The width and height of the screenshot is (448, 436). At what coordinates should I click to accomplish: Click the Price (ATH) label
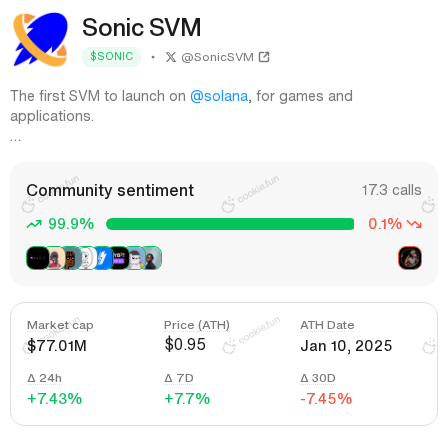tap(197, 325)
